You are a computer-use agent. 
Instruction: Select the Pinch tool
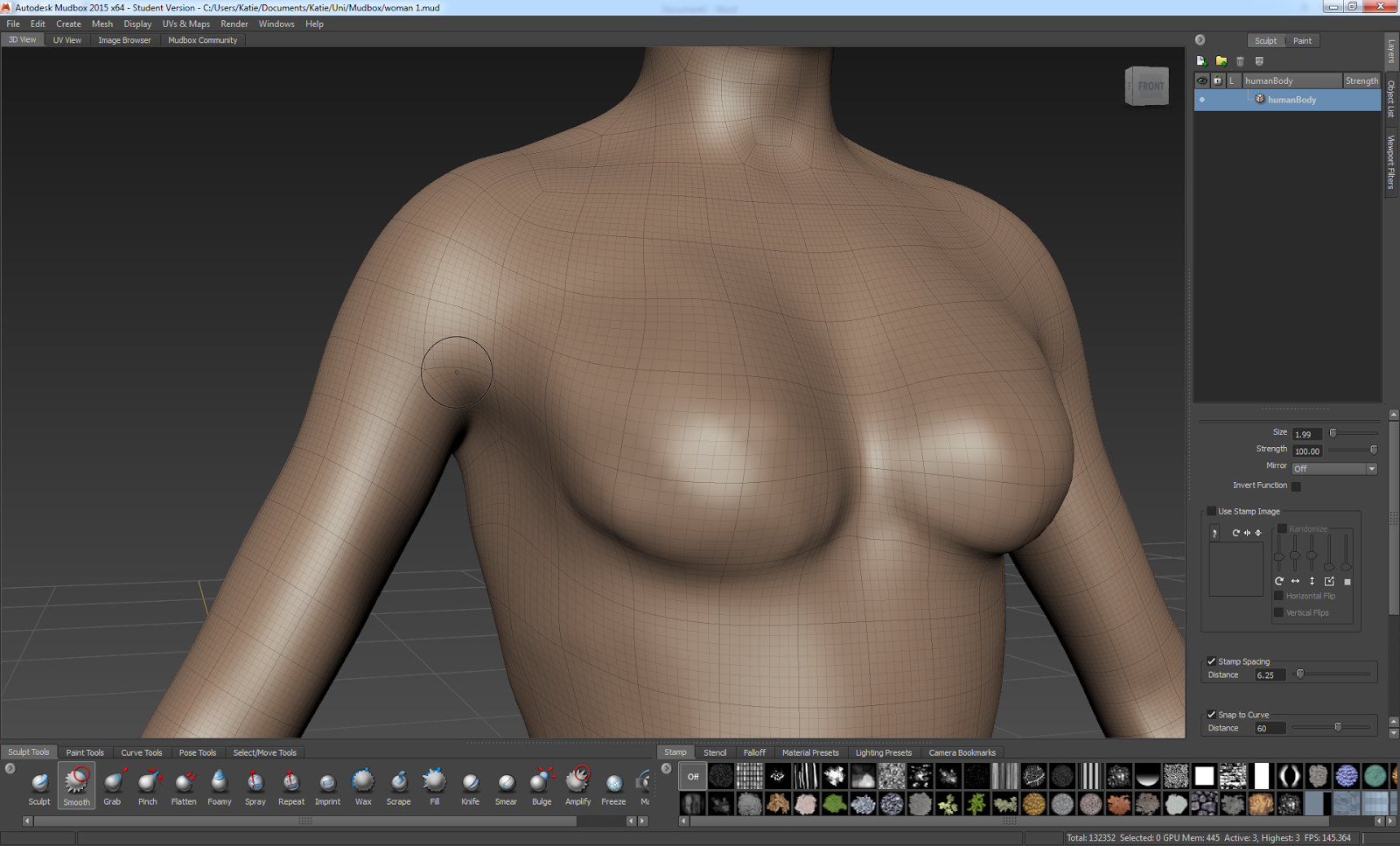tap(148, 787)
